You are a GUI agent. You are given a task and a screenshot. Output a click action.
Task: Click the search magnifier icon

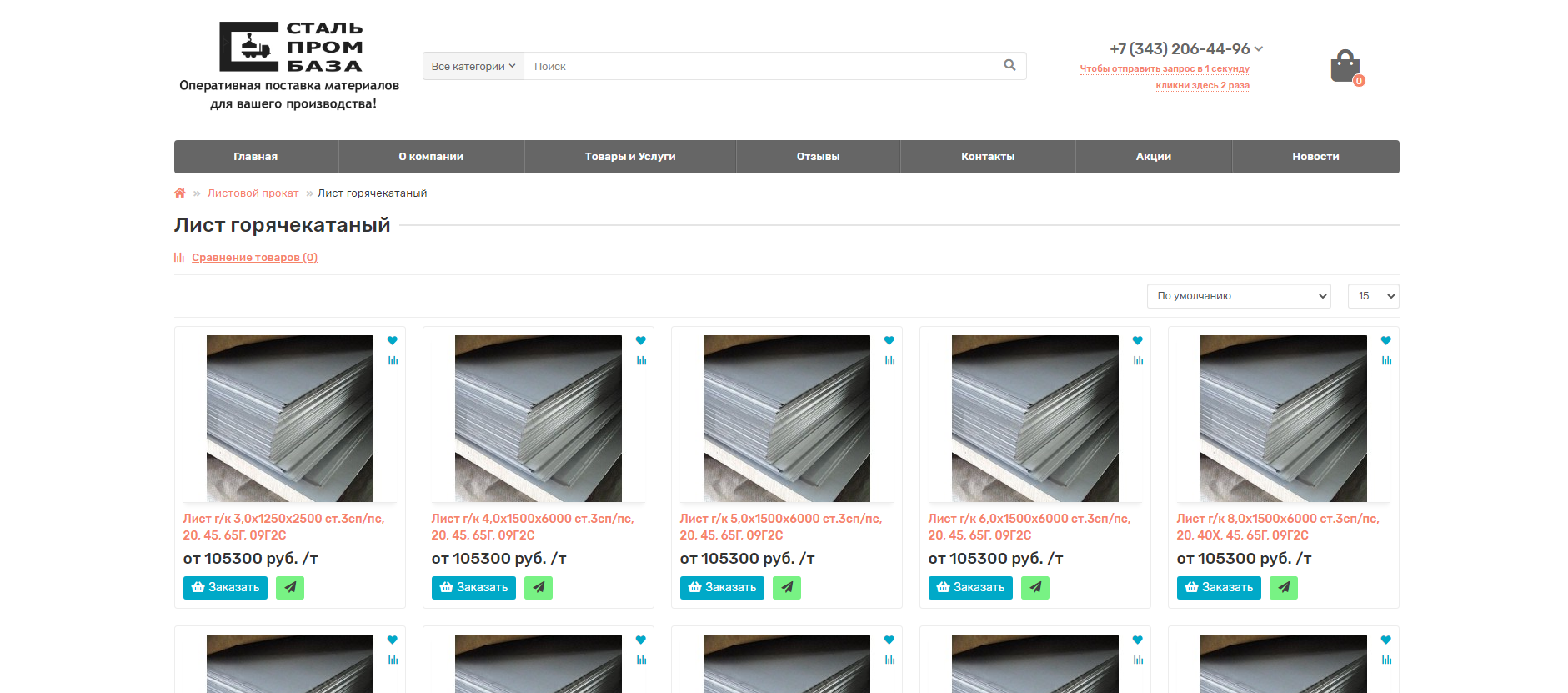[x=1009, y=65]
